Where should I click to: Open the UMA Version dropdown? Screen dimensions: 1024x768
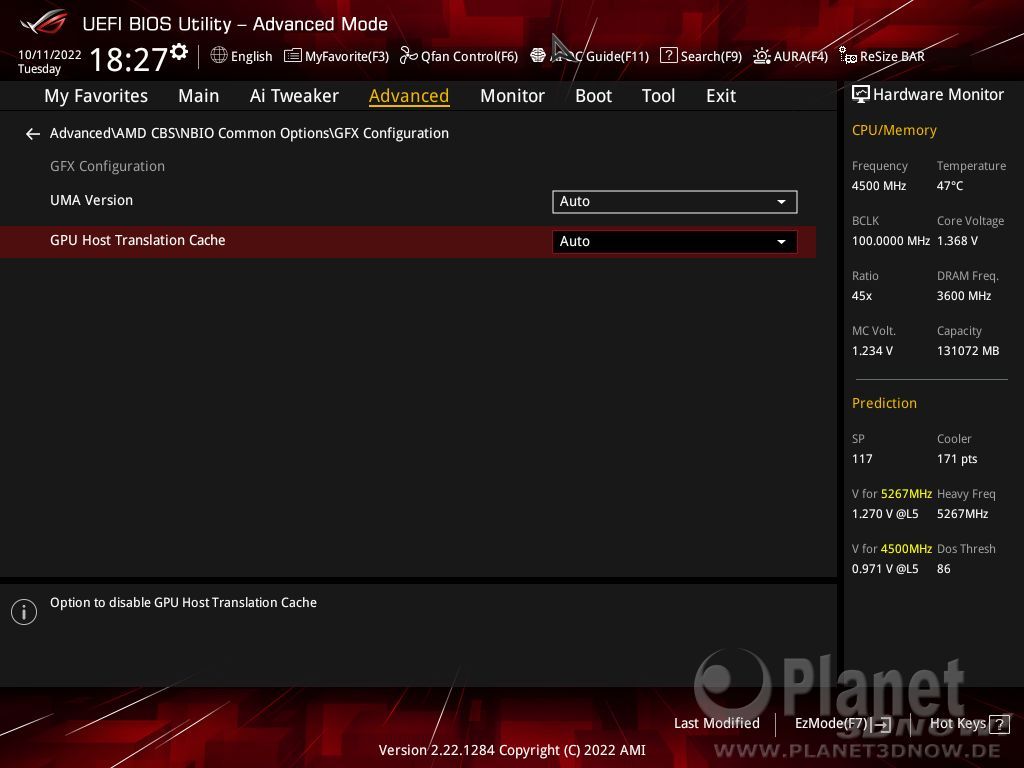675,202
